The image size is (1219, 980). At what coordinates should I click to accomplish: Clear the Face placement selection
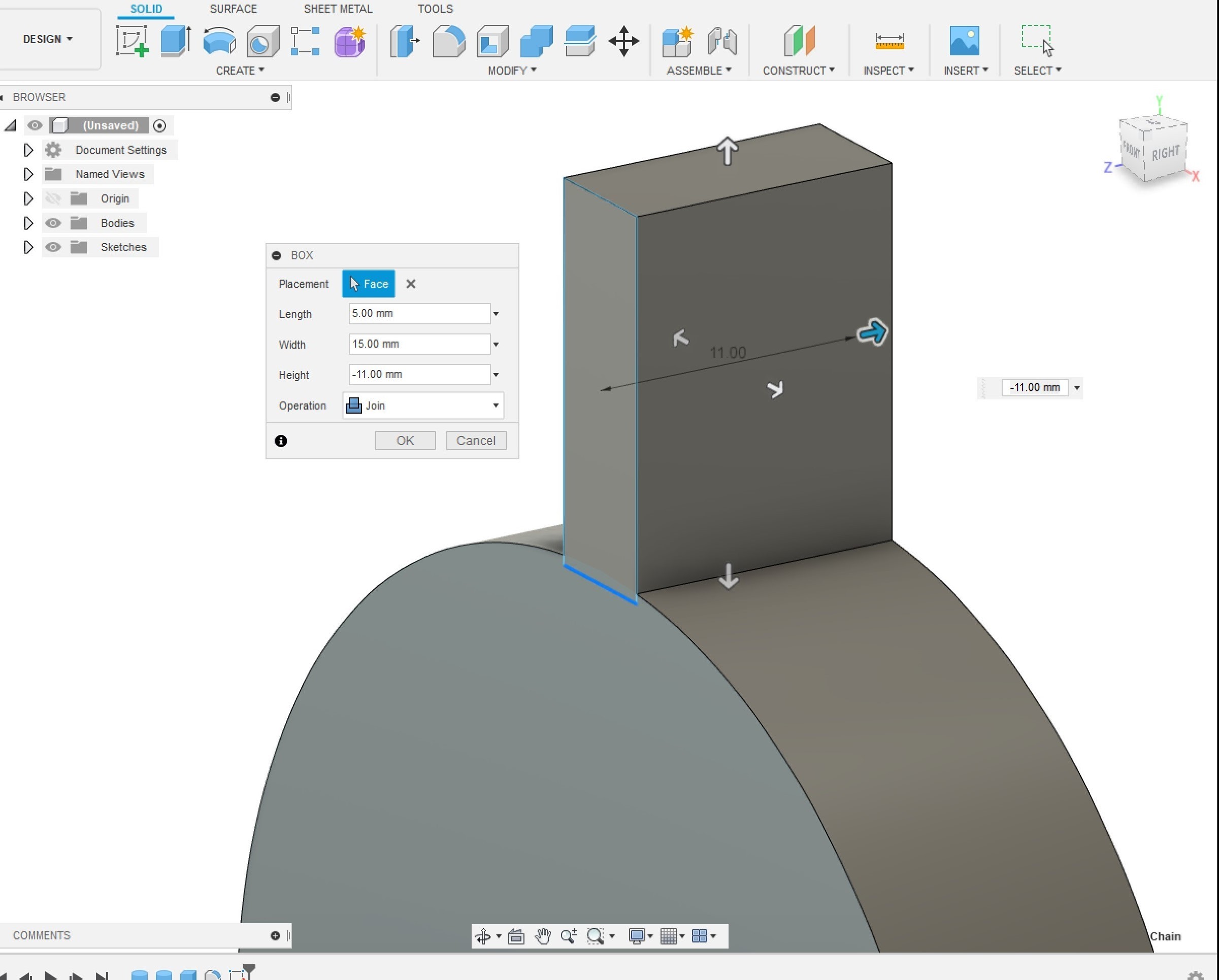point(410,284)
